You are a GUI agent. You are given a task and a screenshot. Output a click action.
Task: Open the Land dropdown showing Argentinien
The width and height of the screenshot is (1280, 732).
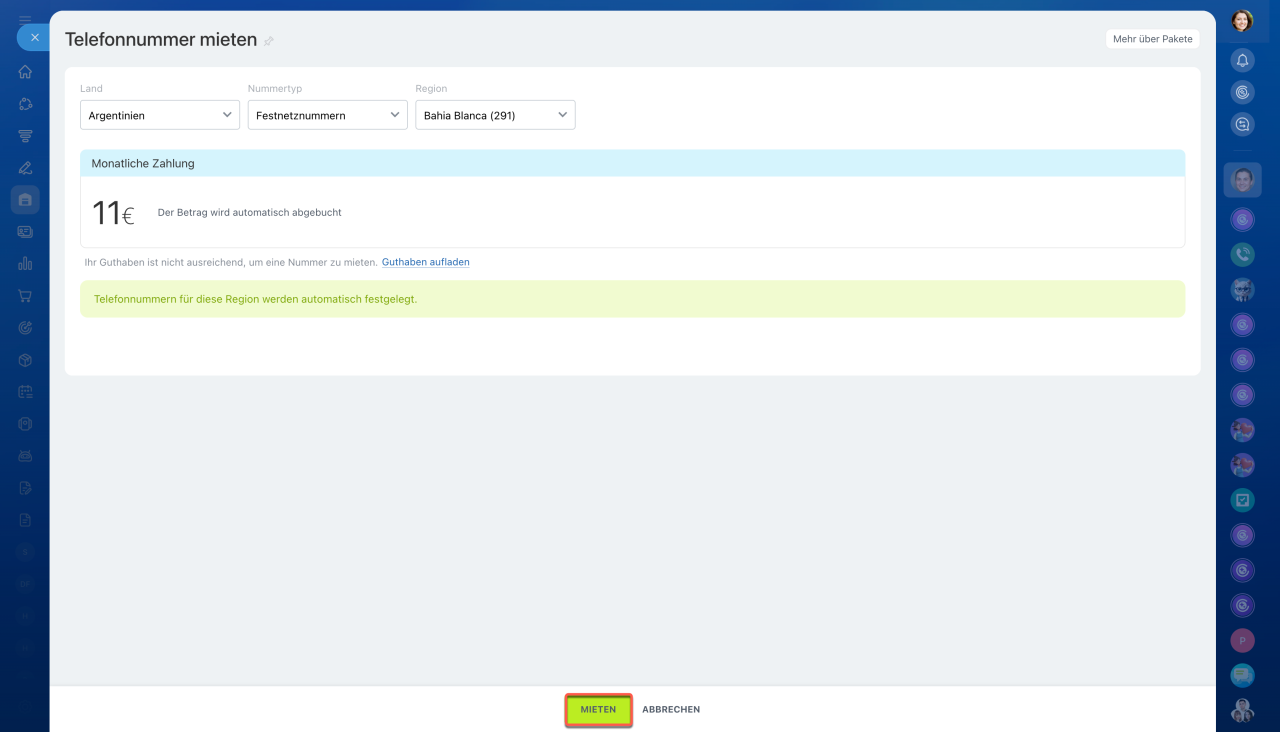pyautogui.click(x=160, y=115)
